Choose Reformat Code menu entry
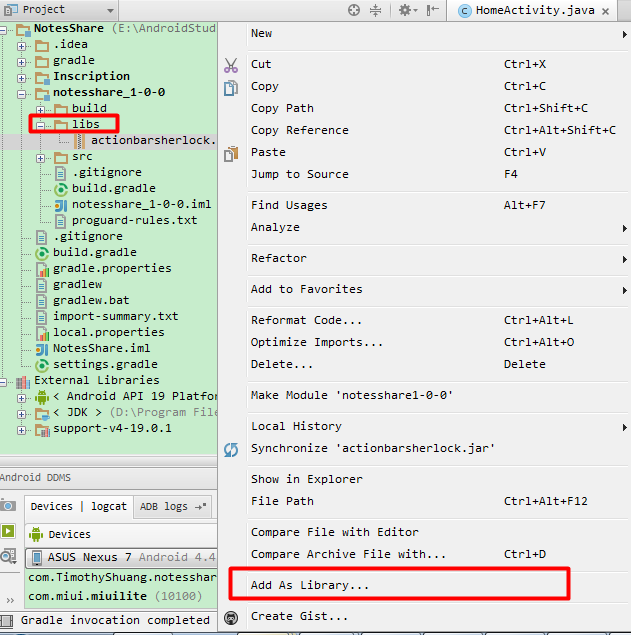This screenshot has width=631, height=635. click(439, 320)
